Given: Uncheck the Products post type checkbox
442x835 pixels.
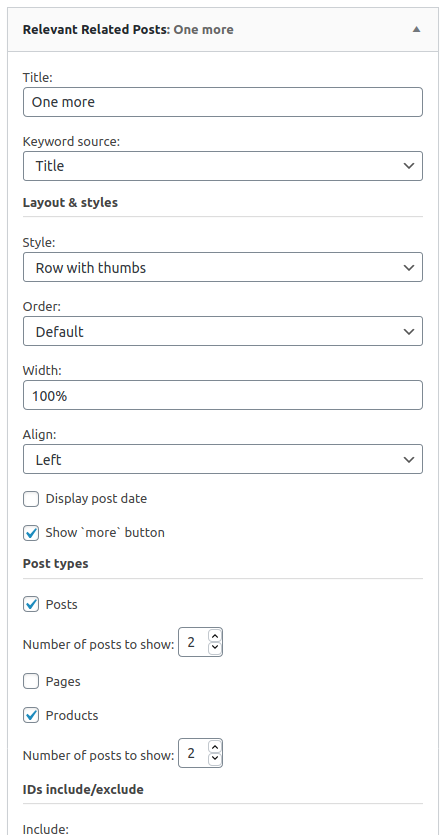Looking at the screenshot, I should click(31, 715).
